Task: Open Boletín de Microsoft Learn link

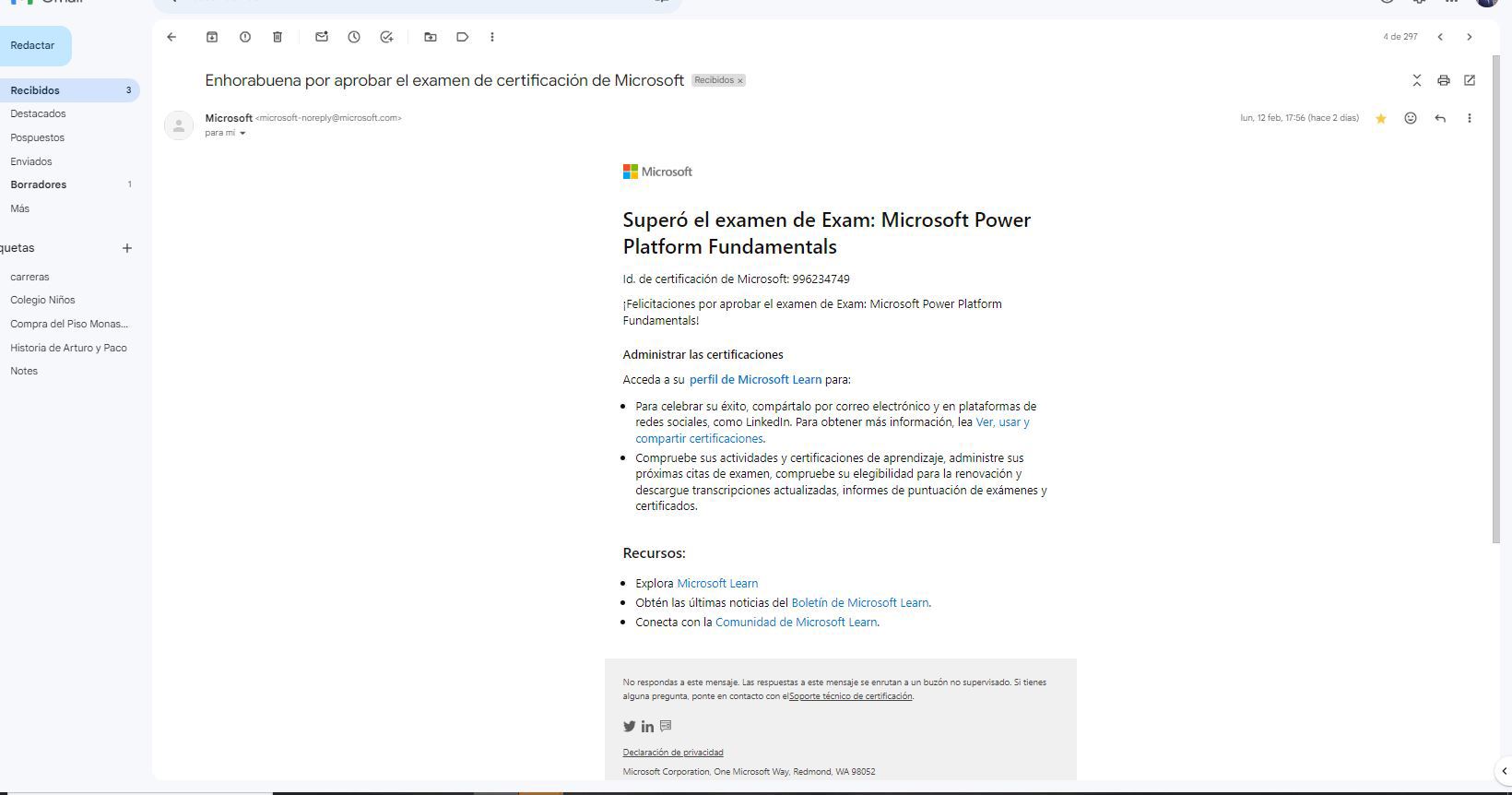Action: pyautogui.click(x=859, y=603)
